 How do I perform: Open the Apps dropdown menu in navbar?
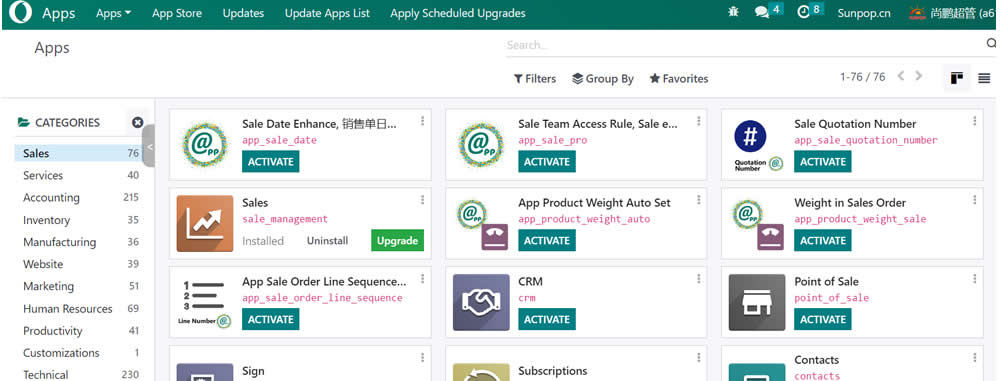[x=114, y=13]
